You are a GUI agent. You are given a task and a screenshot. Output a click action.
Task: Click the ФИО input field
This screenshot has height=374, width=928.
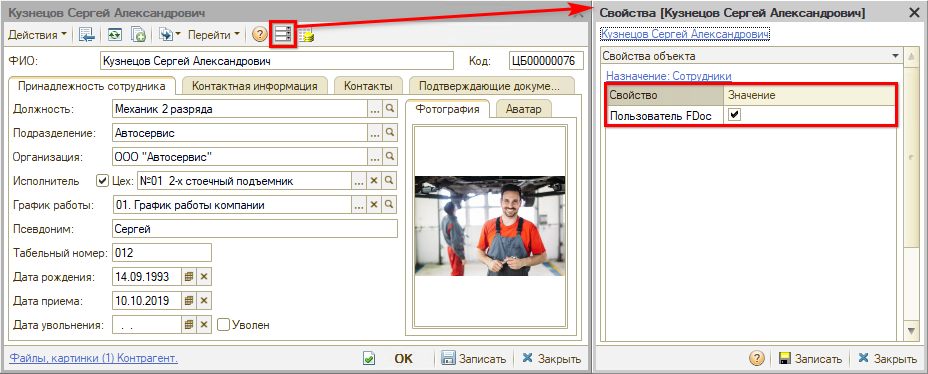[276, 60]
